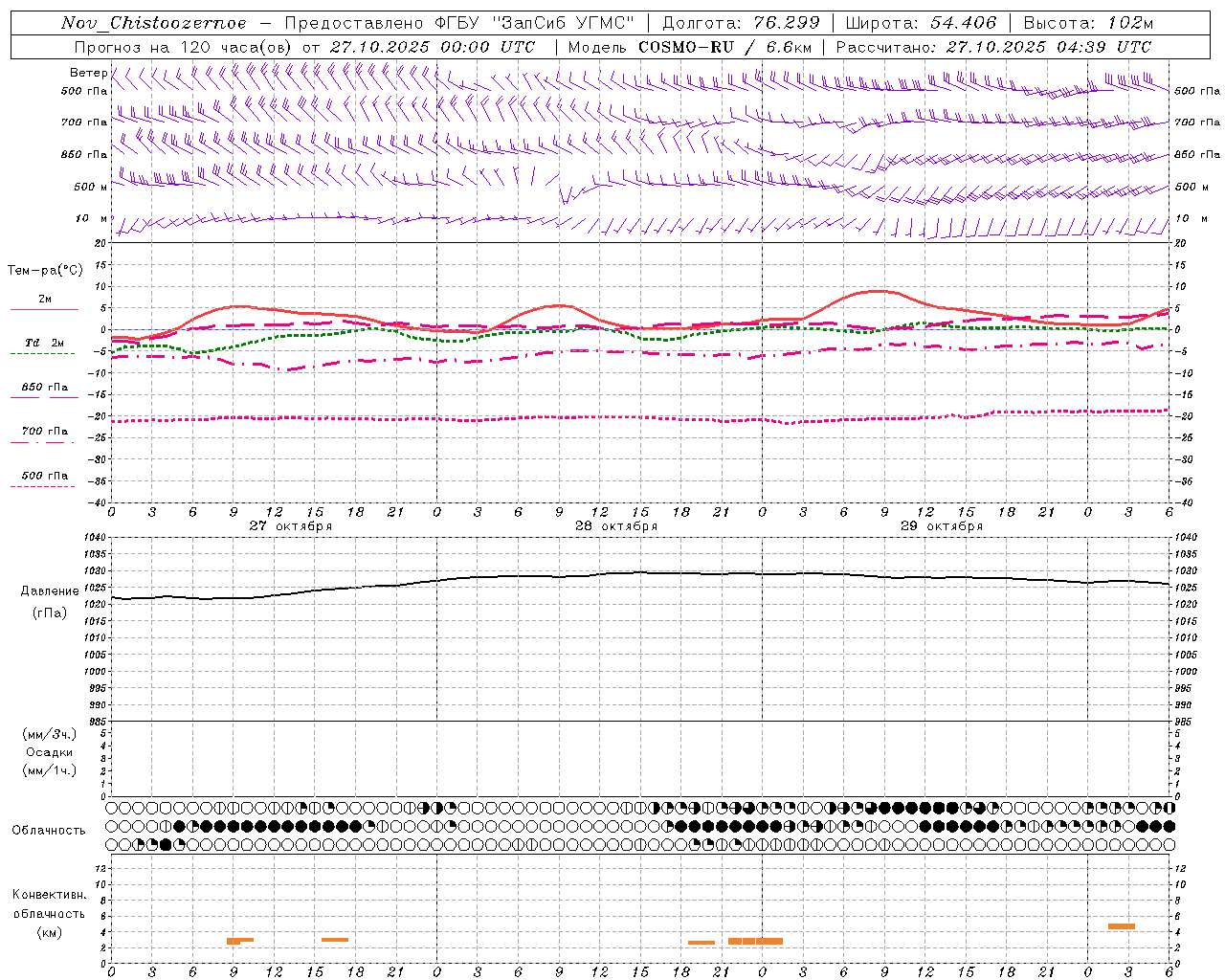Click the Рассчитано: 27.10.2025 04:39 UTC text
1225x980 pixels.
(993, 47)
